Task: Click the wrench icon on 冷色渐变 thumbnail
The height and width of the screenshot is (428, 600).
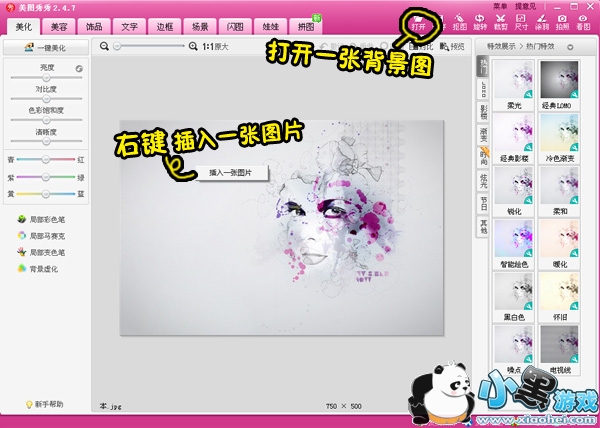Action: click(574, 147)
